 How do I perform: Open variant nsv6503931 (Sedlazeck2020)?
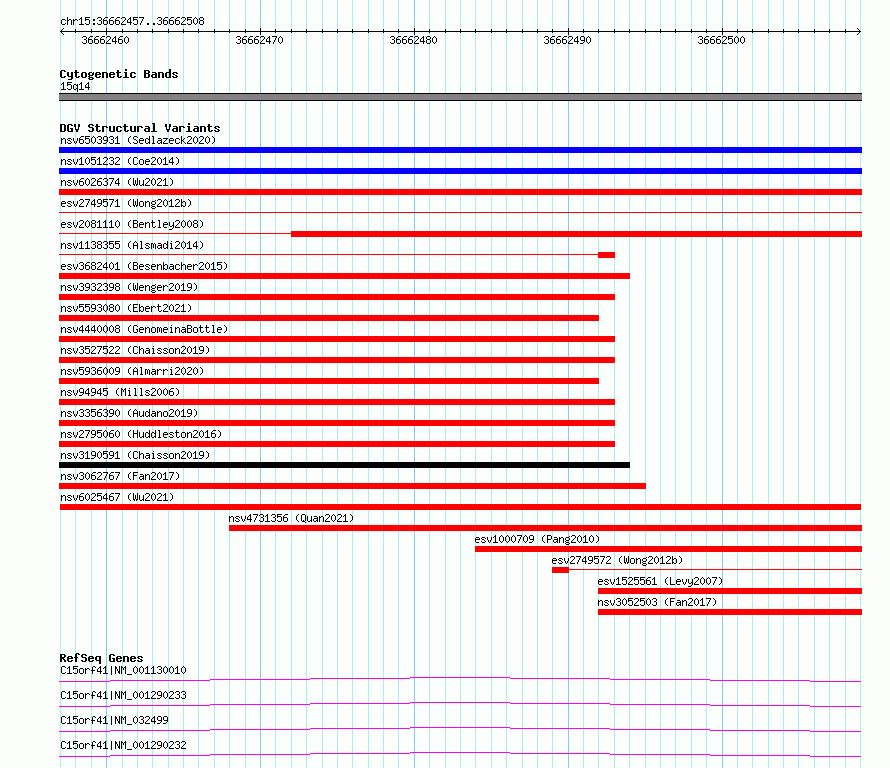click(x=138, y=140)
